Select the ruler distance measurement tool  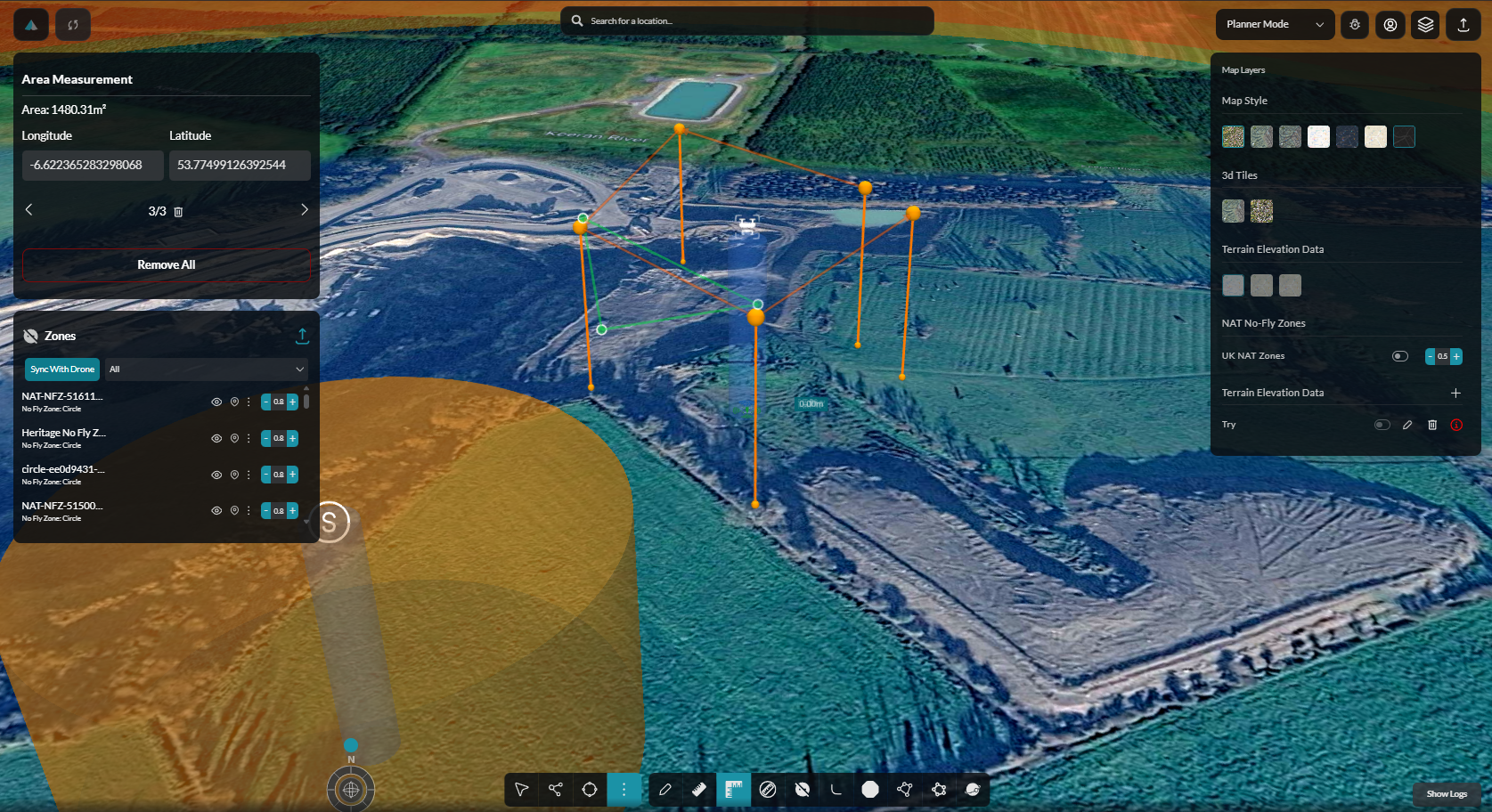pyautogui.click(x=699, y=789)
